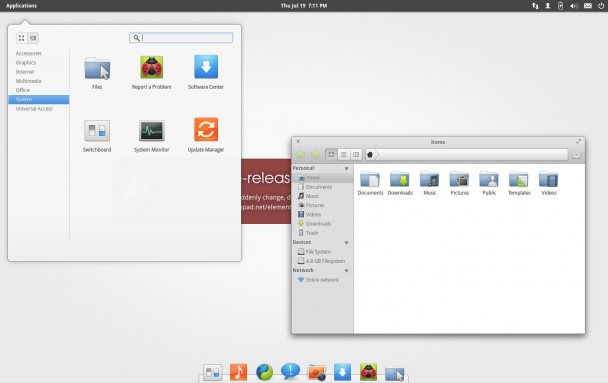608x383 pixels.
Task: Open Files from the dock
Action: 395,373
